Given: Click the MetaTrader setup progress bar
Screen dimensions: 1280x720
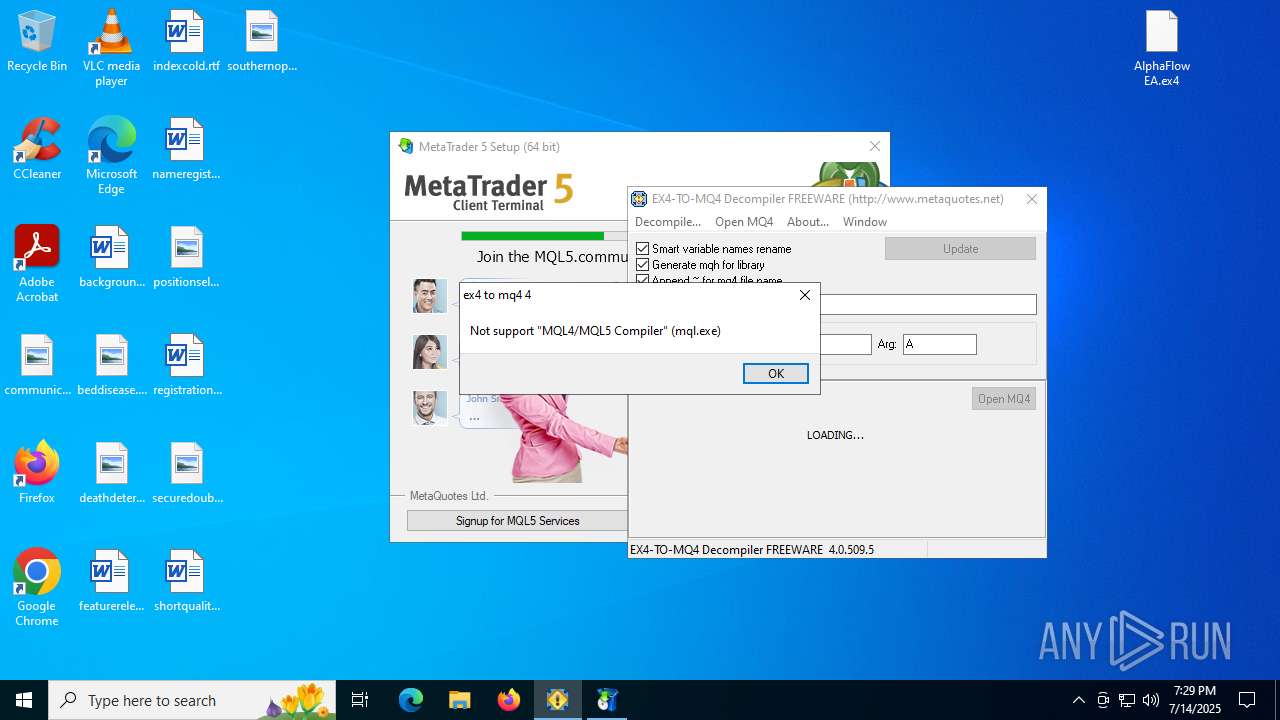Looking at the screenshot, I should tap(545, 236).
